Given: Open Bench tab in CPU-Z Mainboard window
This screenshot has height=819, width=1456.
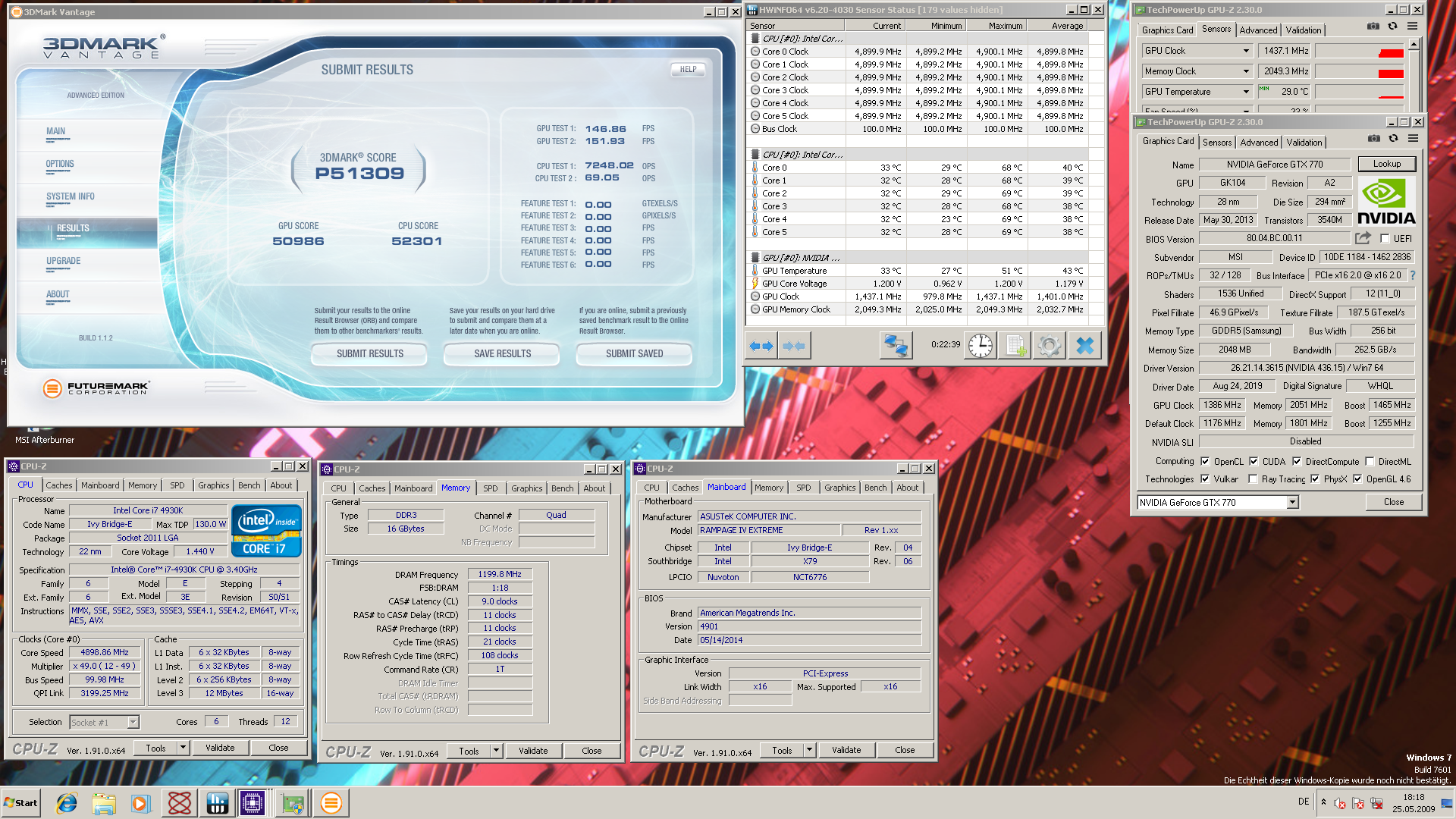Looking at the screenshot, I should point(875,488).
